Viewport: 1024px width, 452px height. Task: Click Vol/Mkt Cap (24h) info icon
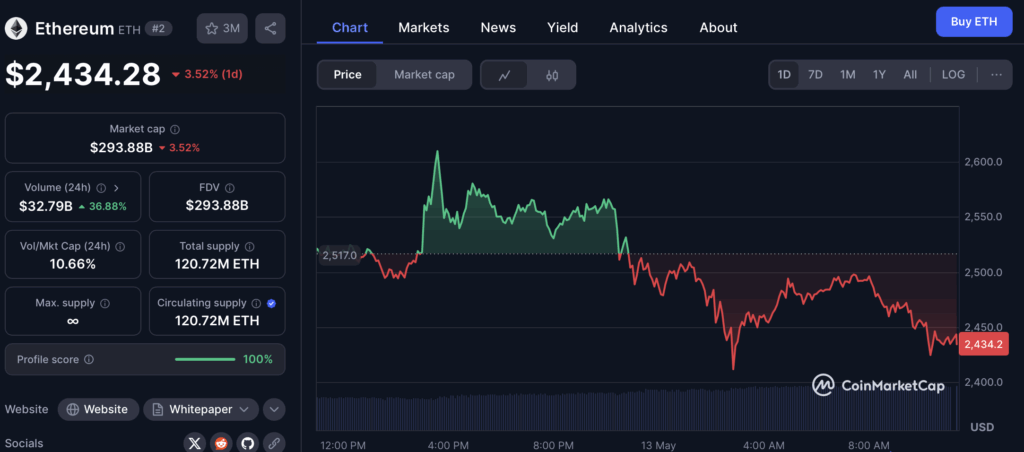(120, 247)
